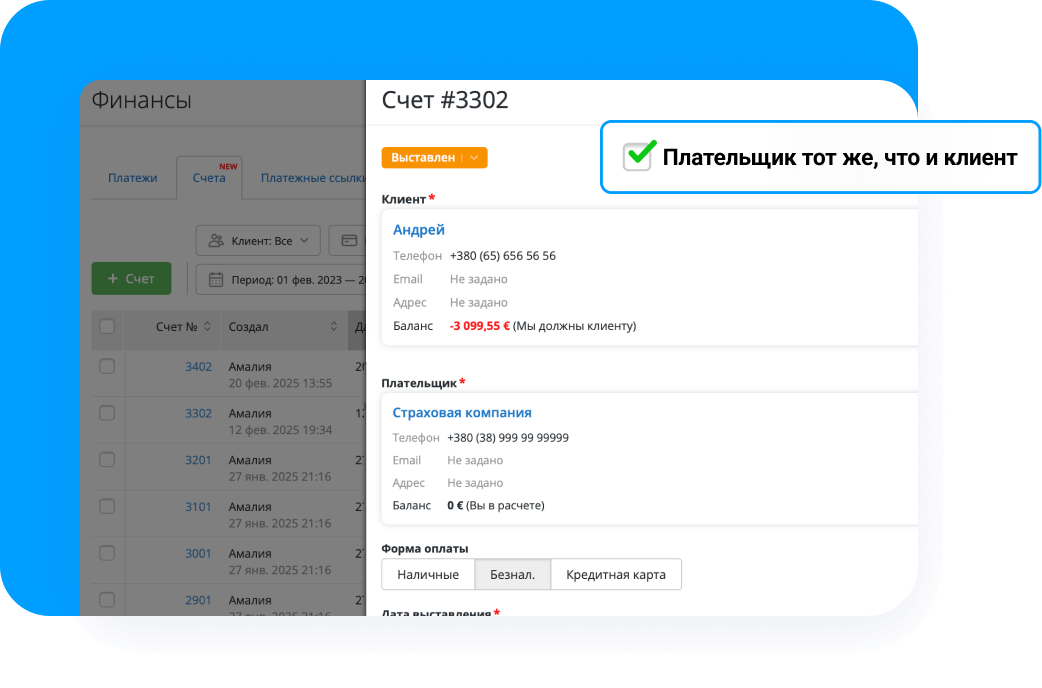
Task: Toggle 'Плательщик тот же, что и клиент' checkbox
Action: (x=637, y=157)
